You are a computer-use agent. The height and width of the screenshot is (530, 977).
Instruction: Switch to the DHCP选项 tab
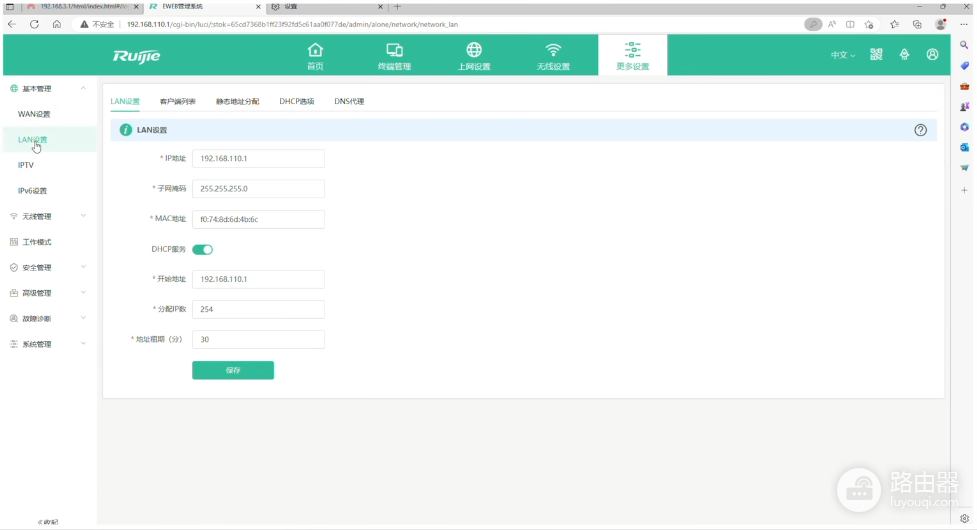pos(297,102)
